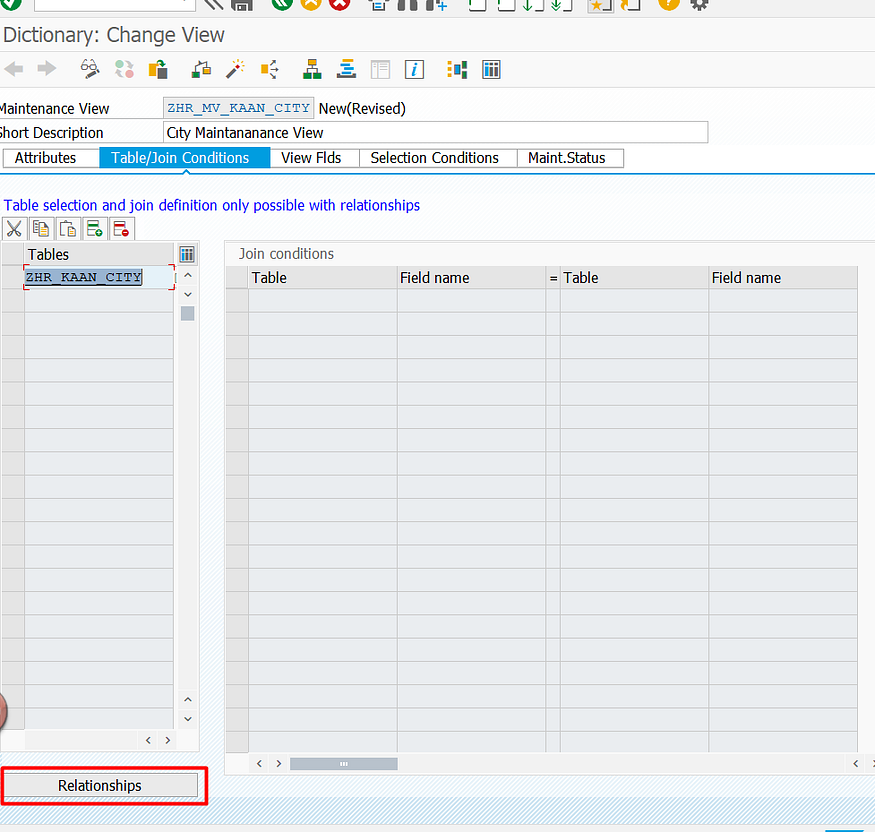The height and width of the screenshot is (832, 875).
Task: Select the row marker beside ZHR_KAAN_CITY
Action: (x=13, y=277)
